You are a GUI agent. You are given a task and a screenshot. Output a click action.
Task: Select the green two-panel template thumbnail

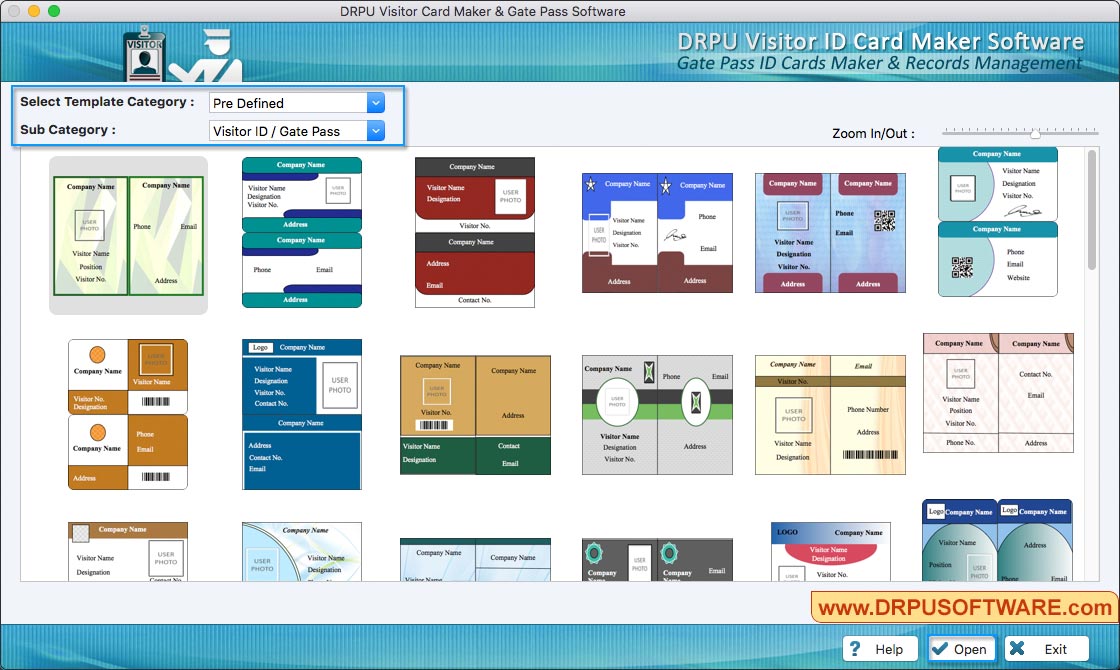128,235
